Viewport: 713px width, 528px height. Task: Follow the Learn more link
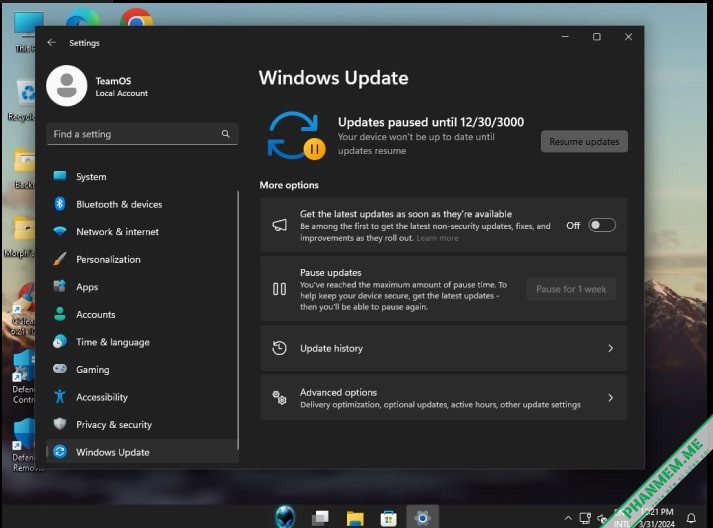(x=437, y=238)
